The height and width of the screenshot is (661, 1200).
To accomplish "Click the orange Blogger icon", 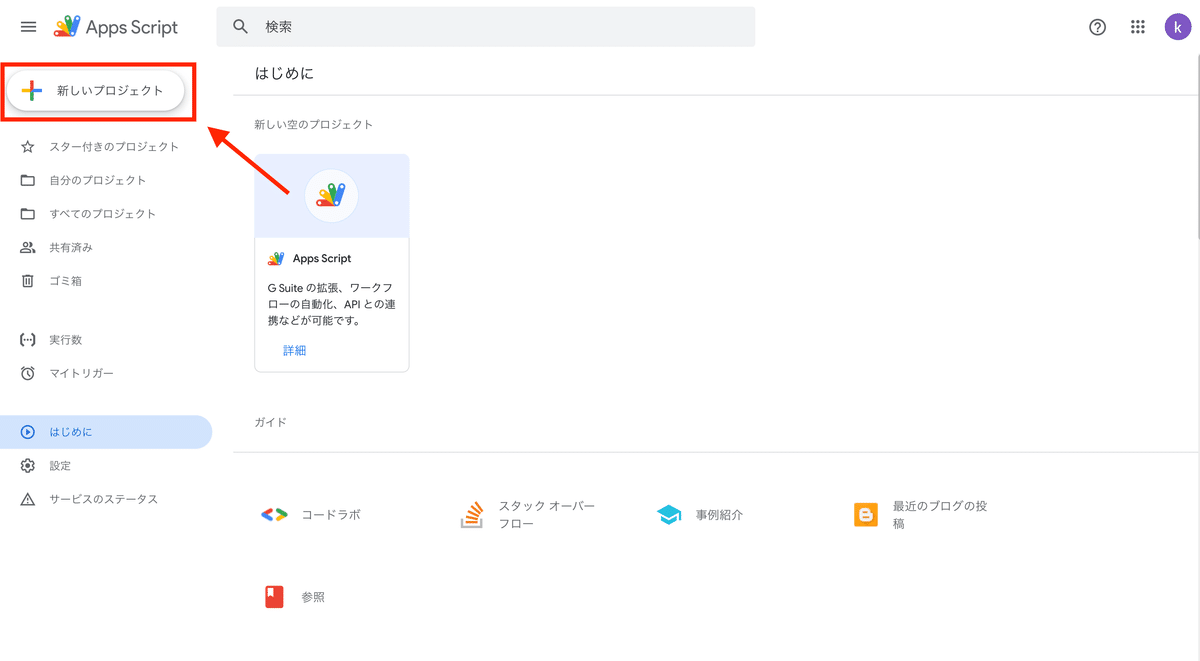I will pos(866,515).
